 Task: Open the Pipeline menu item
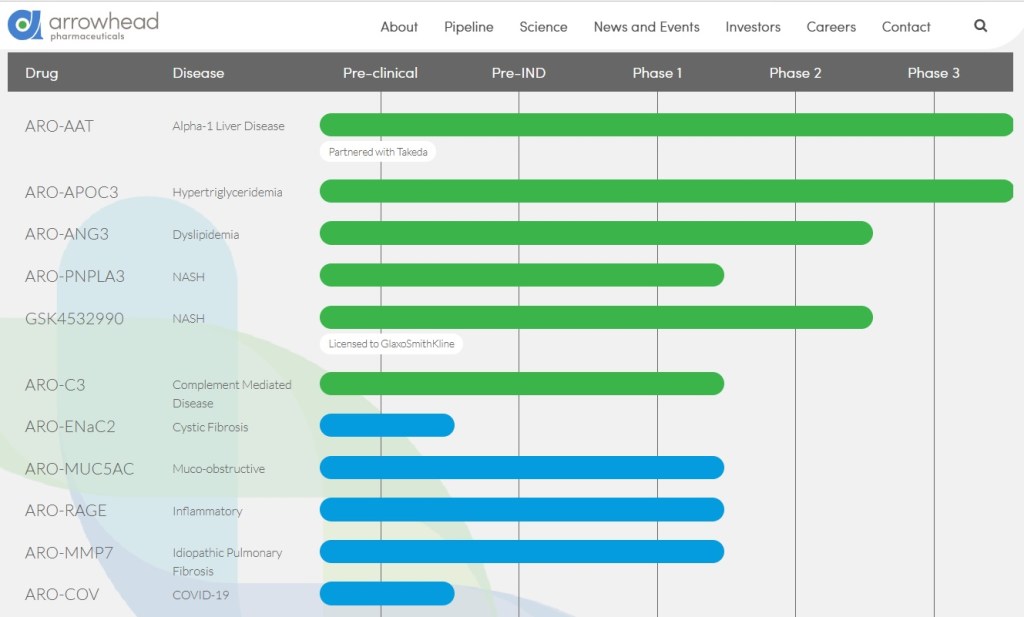pyautogui.click(x=469, y=27)
